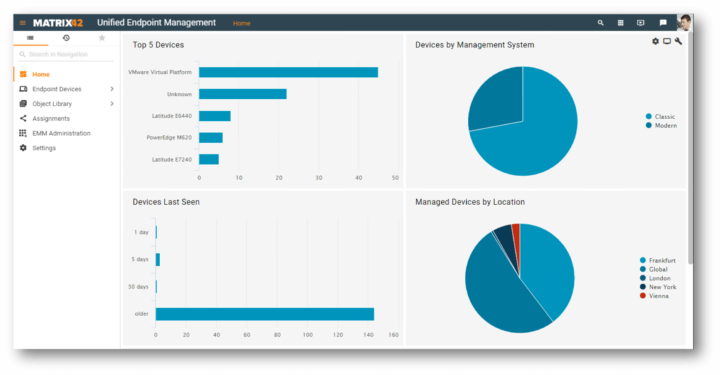Viewport: 720px width, 375px height.
Task: Open the video tutorial icon in header
Action: [x=641, y=22]
